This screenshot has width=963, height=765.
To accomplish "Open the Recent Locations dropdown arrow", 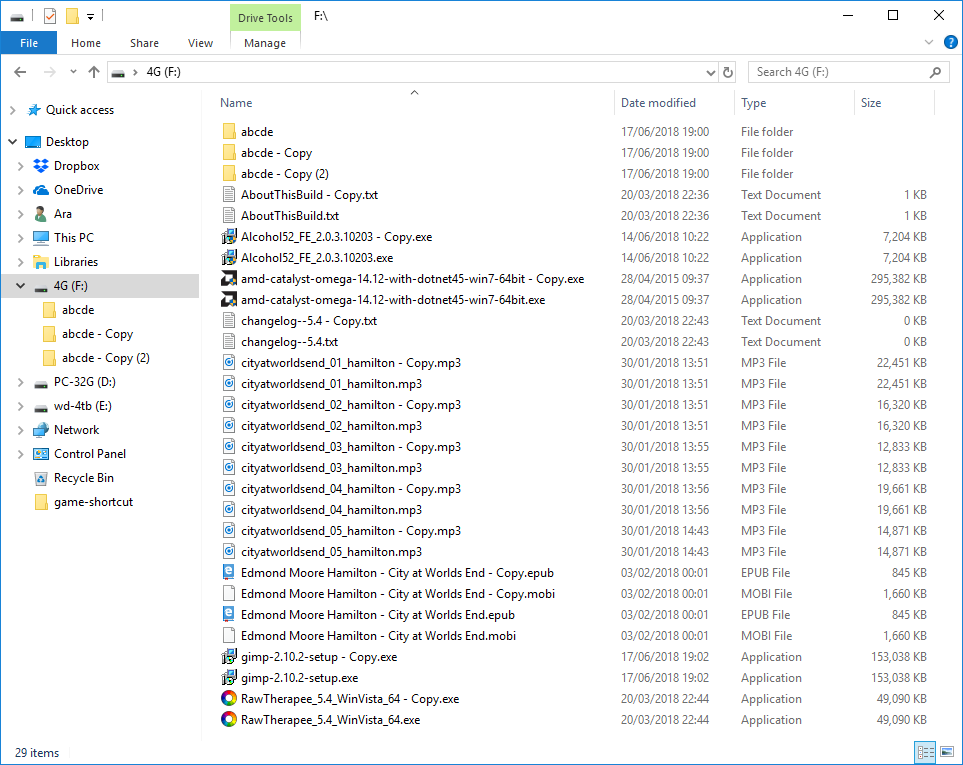I will click(71, 71).
